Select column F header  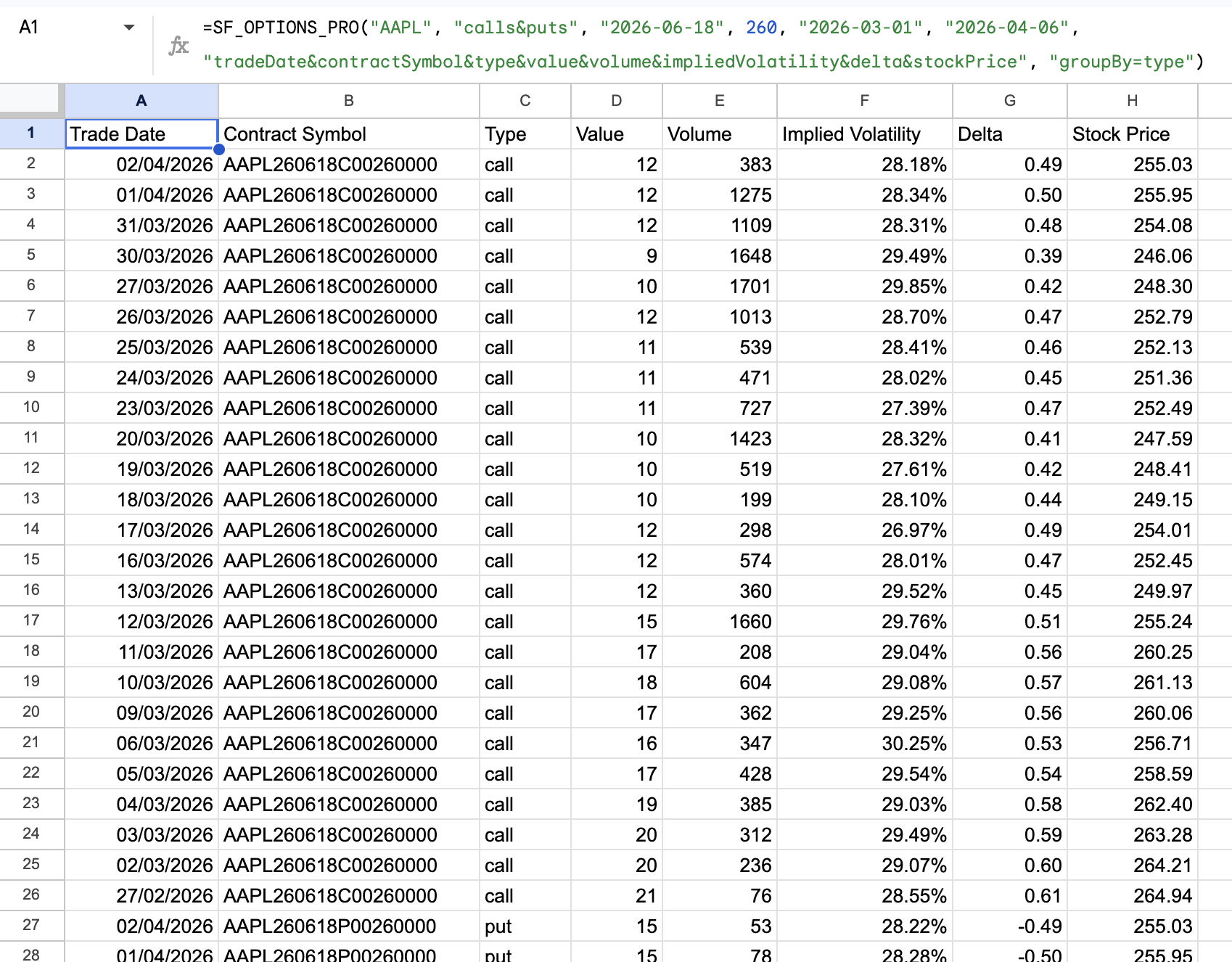tap(865, 101)
